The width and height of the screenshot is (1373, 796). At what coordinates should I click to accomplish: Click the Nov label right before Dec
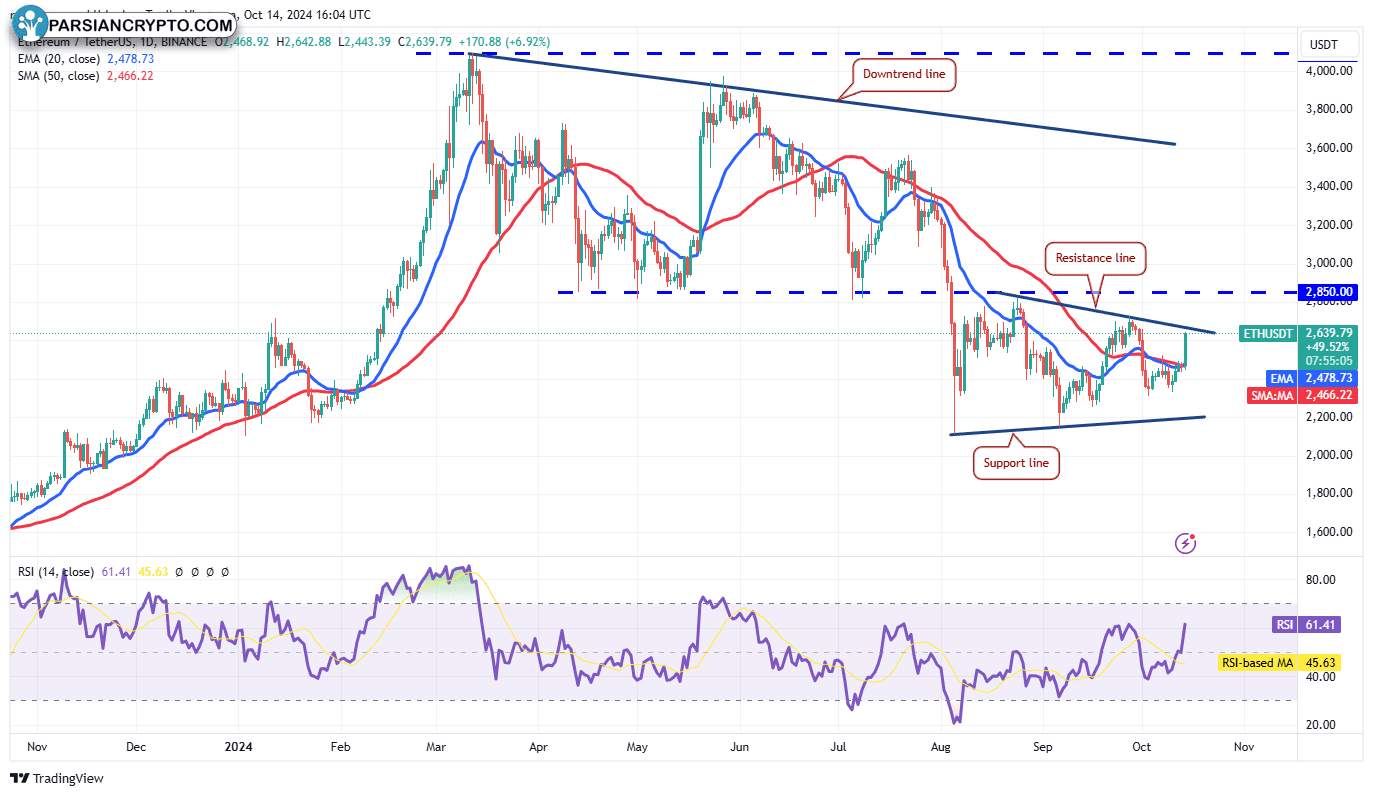tap(35, 747)
